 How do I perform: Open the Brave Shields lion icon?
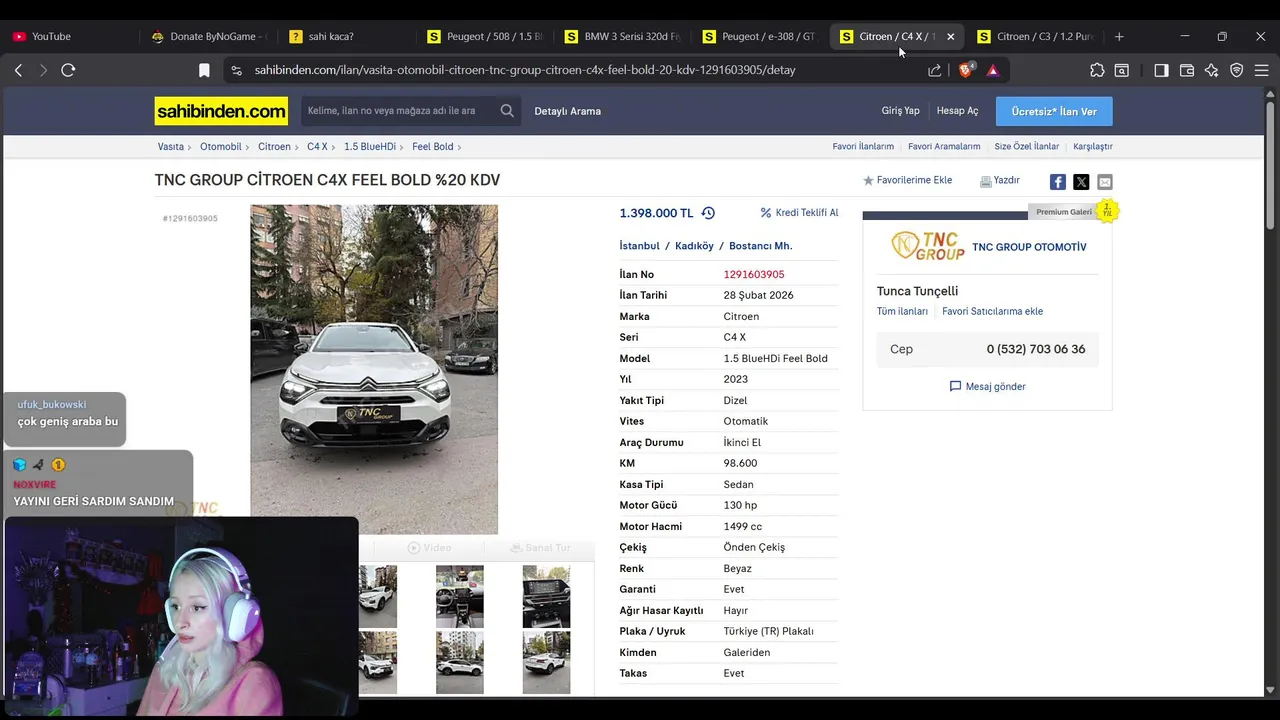966,70
